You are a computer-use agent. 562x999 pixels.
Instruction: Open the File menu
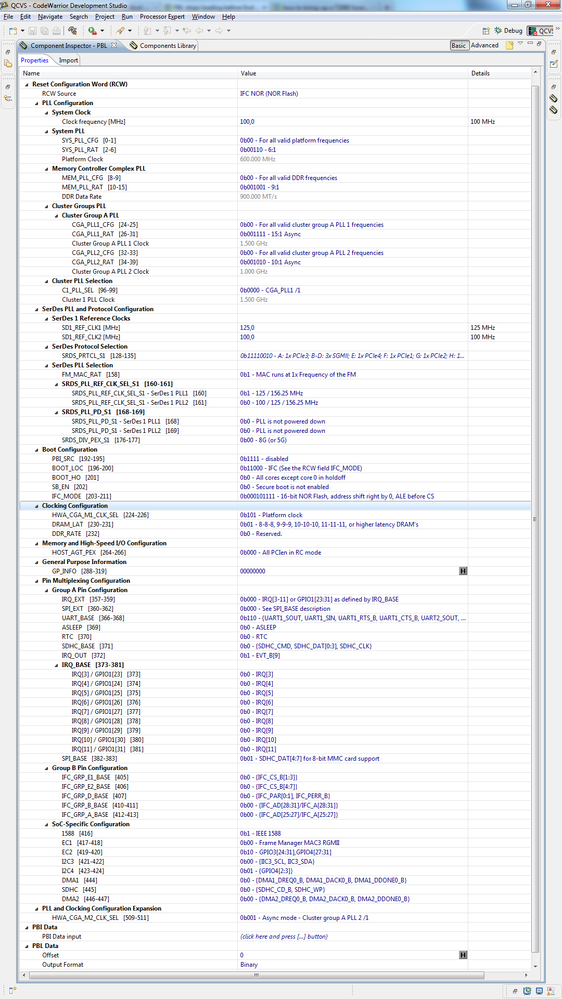click(8, 16)
